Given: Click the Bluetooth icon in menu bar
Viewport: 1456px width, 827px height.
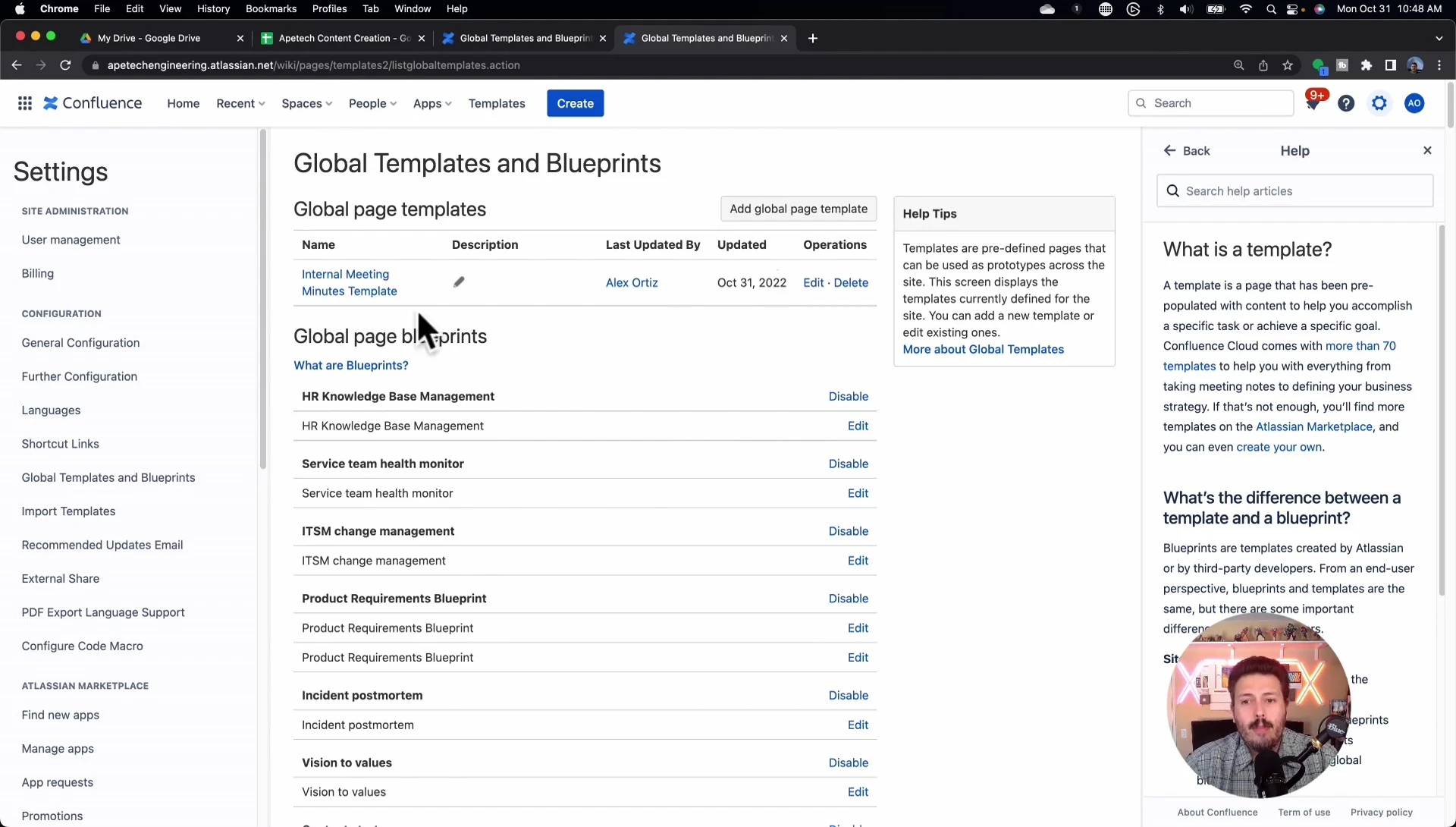Looking at the screenshot, I should click(1160, 9).
